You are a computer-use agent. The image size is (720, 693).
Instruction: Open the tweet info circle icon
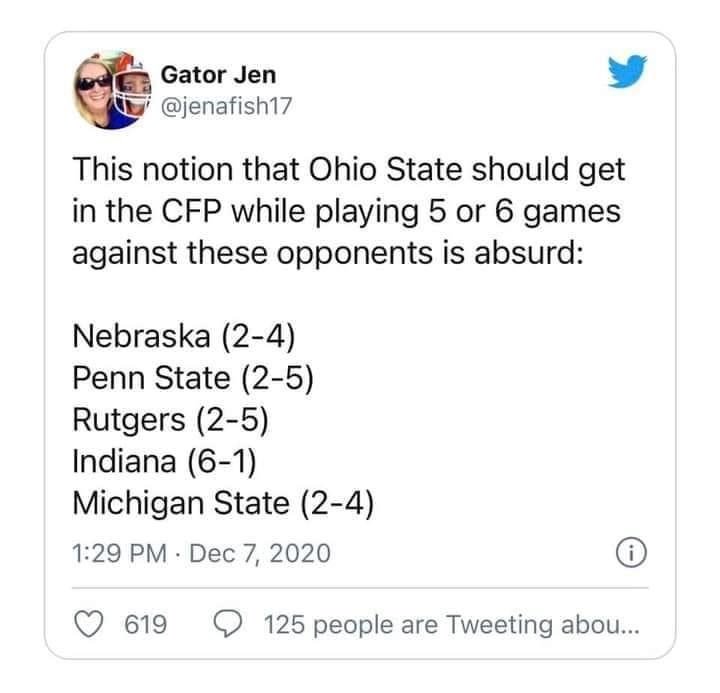coord(631,552)
